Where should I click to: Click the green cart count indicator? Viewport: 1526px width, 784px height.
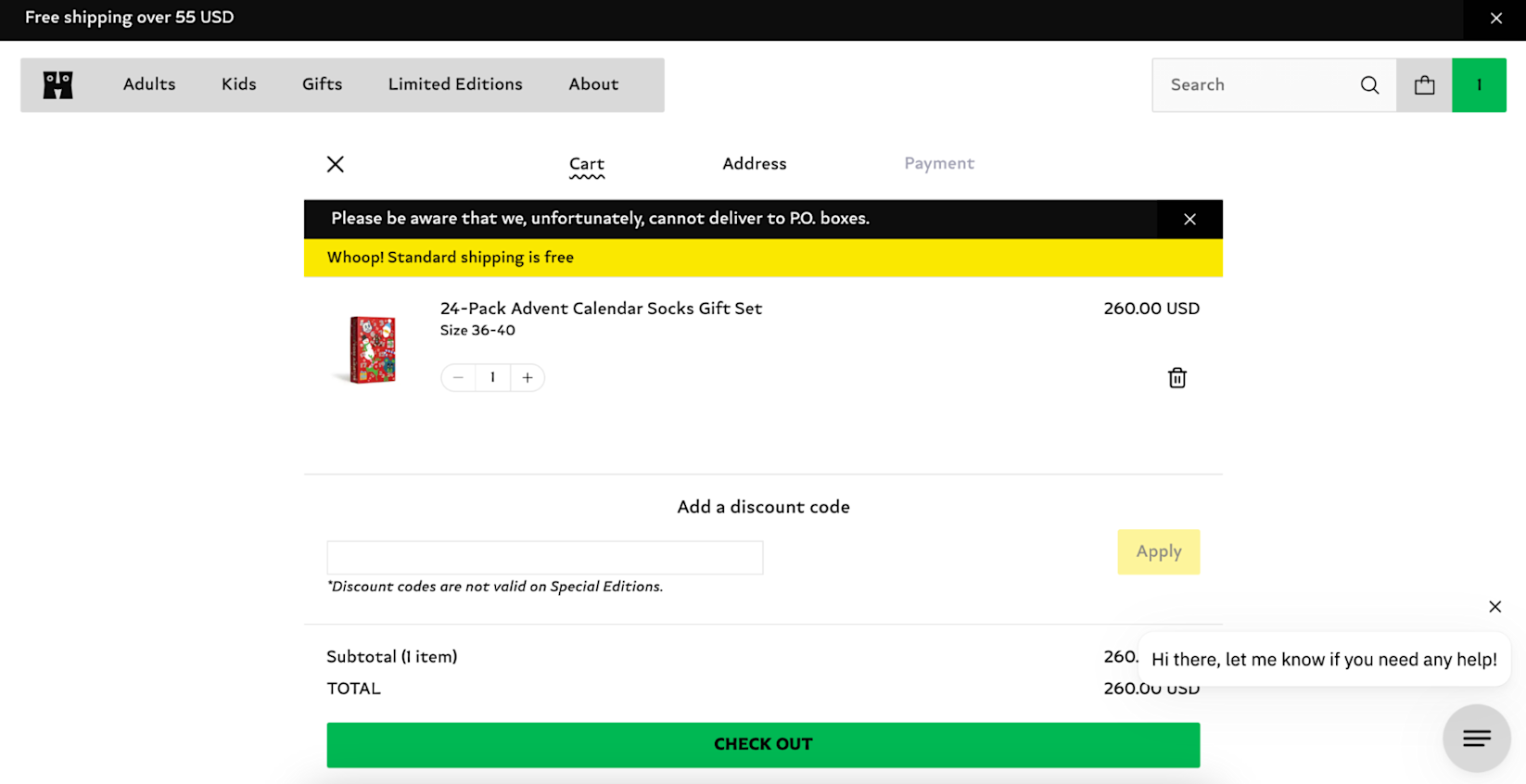coord(1479,84)
